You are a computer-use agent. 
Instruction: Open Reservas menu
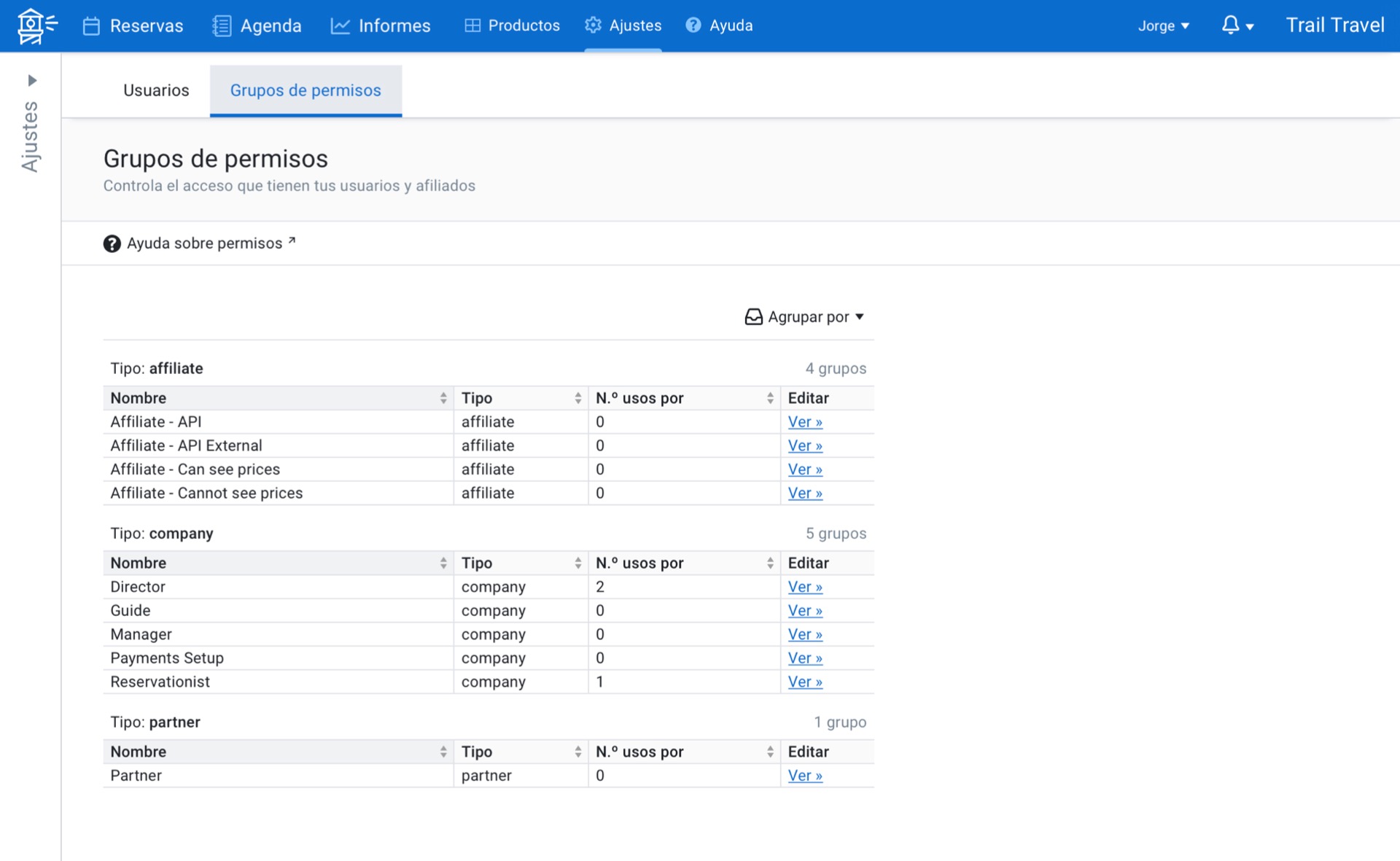[x=133, y=26]
